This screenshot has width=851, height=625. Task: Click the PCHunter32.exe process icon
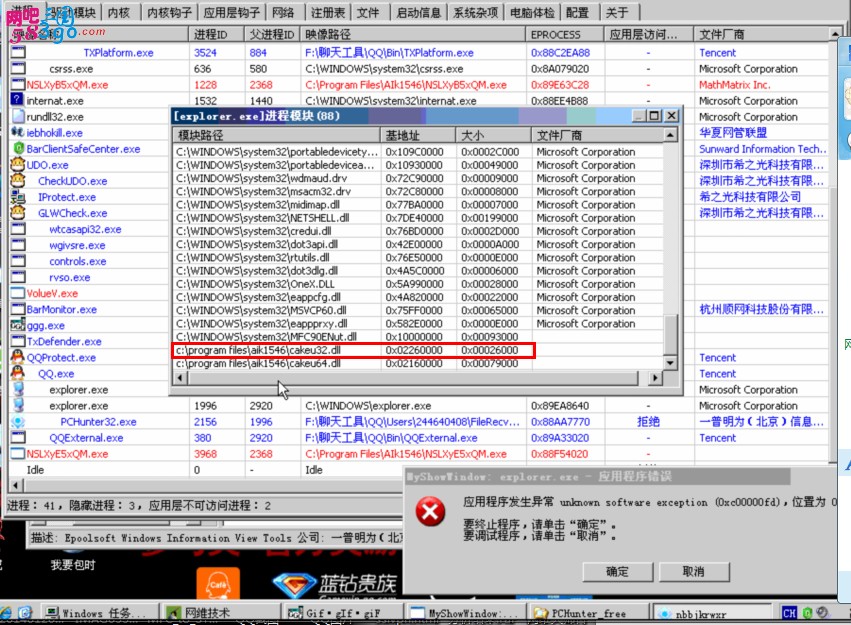coord(18,422)
